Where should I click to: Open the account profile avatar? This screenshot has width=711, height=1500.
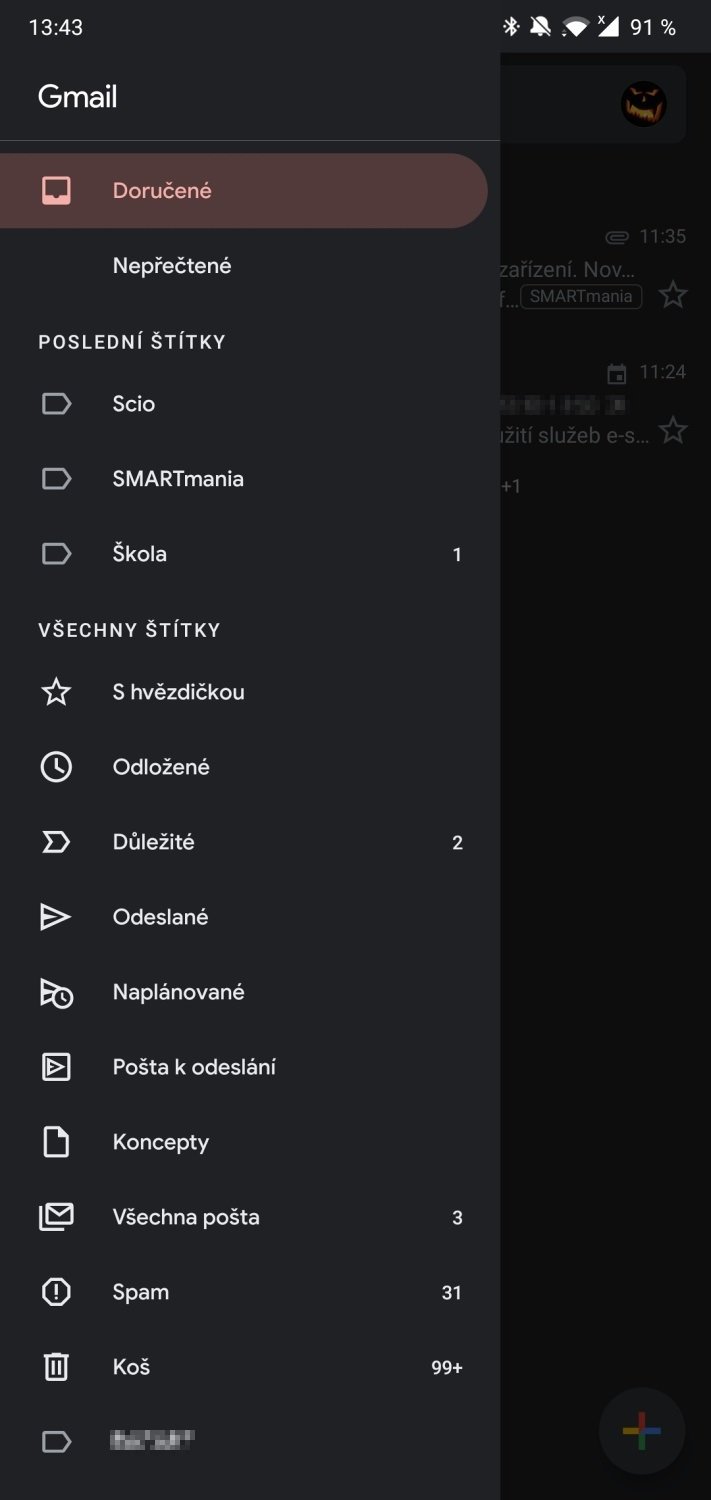click(643, 103)
